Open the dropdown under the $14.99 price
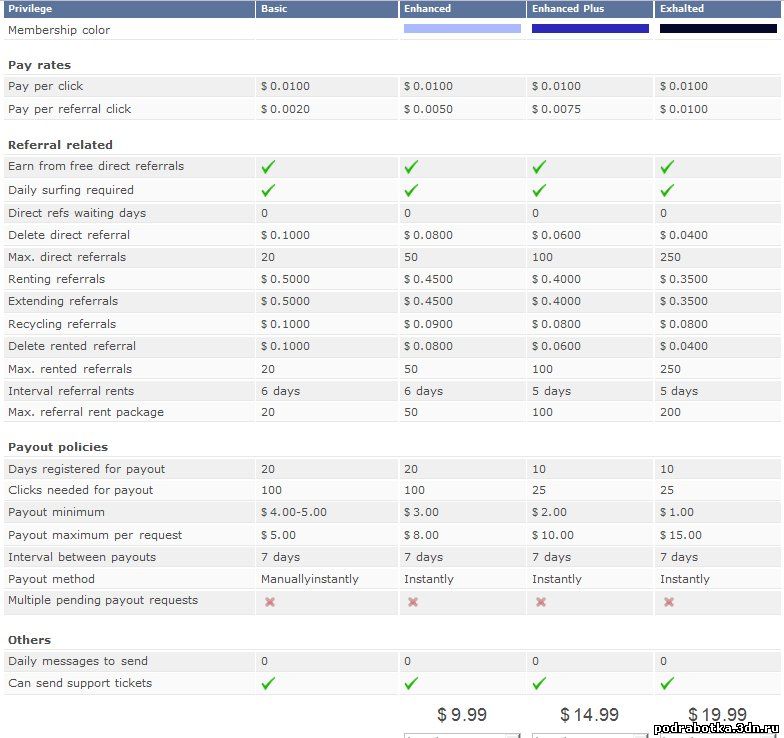 pos(590,734)
